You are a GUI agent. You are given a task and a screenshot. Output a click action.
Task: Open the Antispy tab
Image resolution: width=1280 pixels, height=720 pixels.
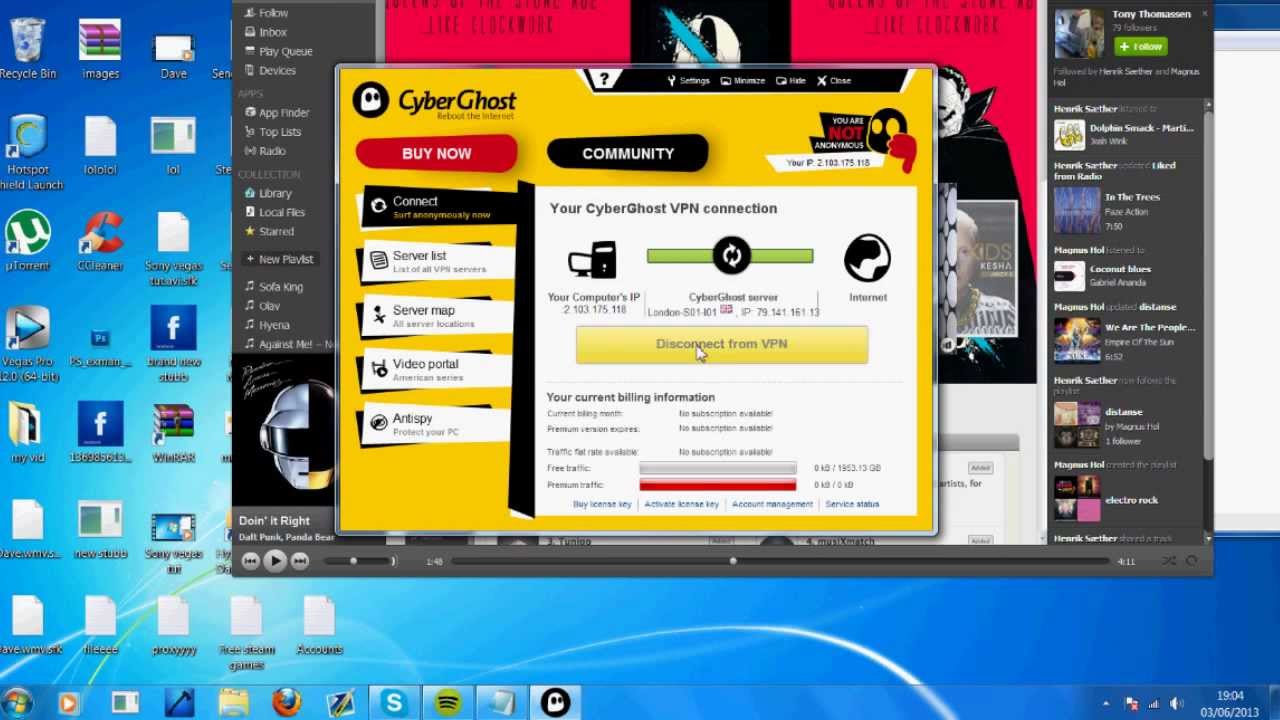click(438, 425)
